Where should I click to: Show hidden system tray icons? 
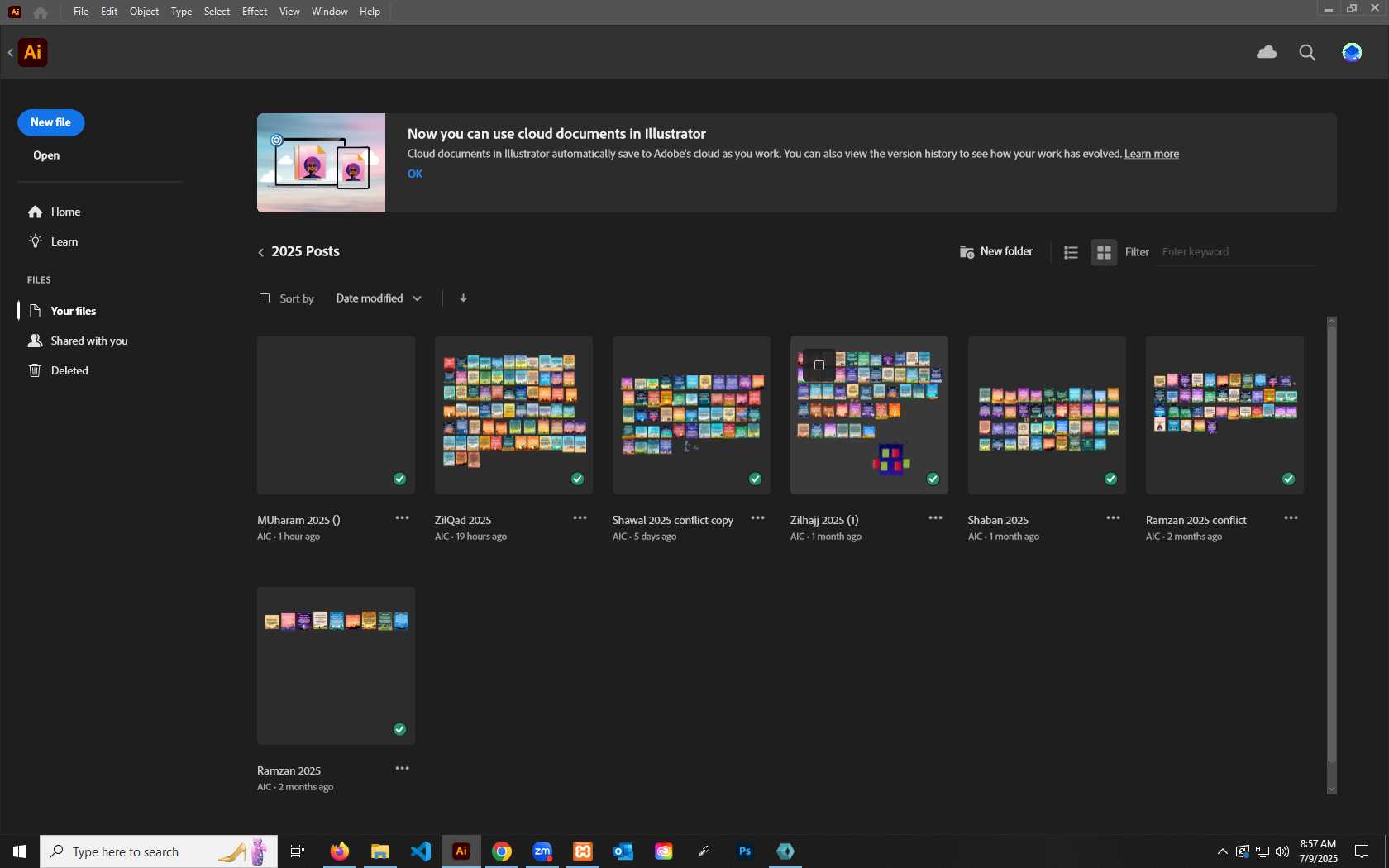[x=1222, y=851]
